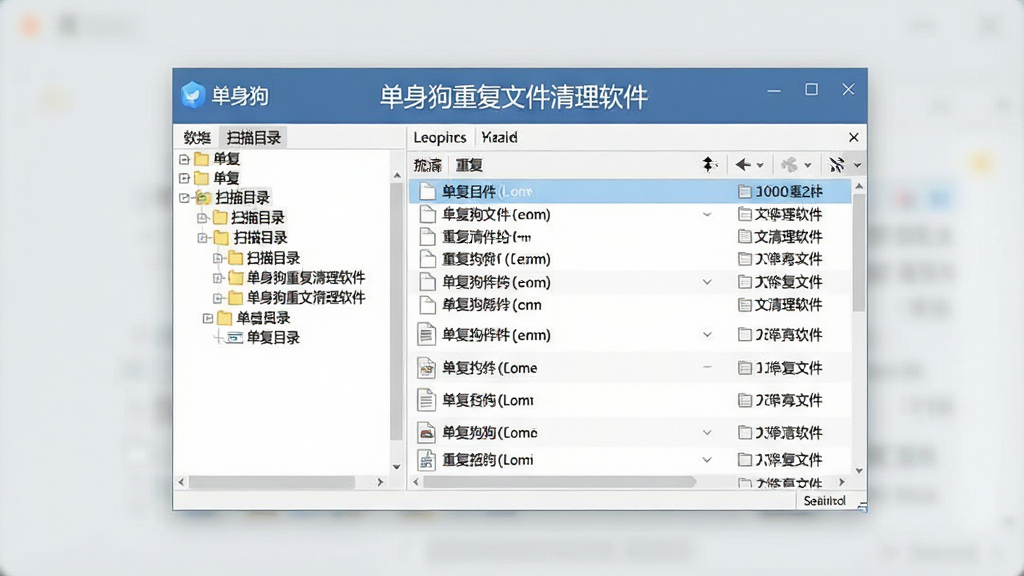
Task: Select the 单复狗件件(emm) file name
Action: click(x=496, y=334)
